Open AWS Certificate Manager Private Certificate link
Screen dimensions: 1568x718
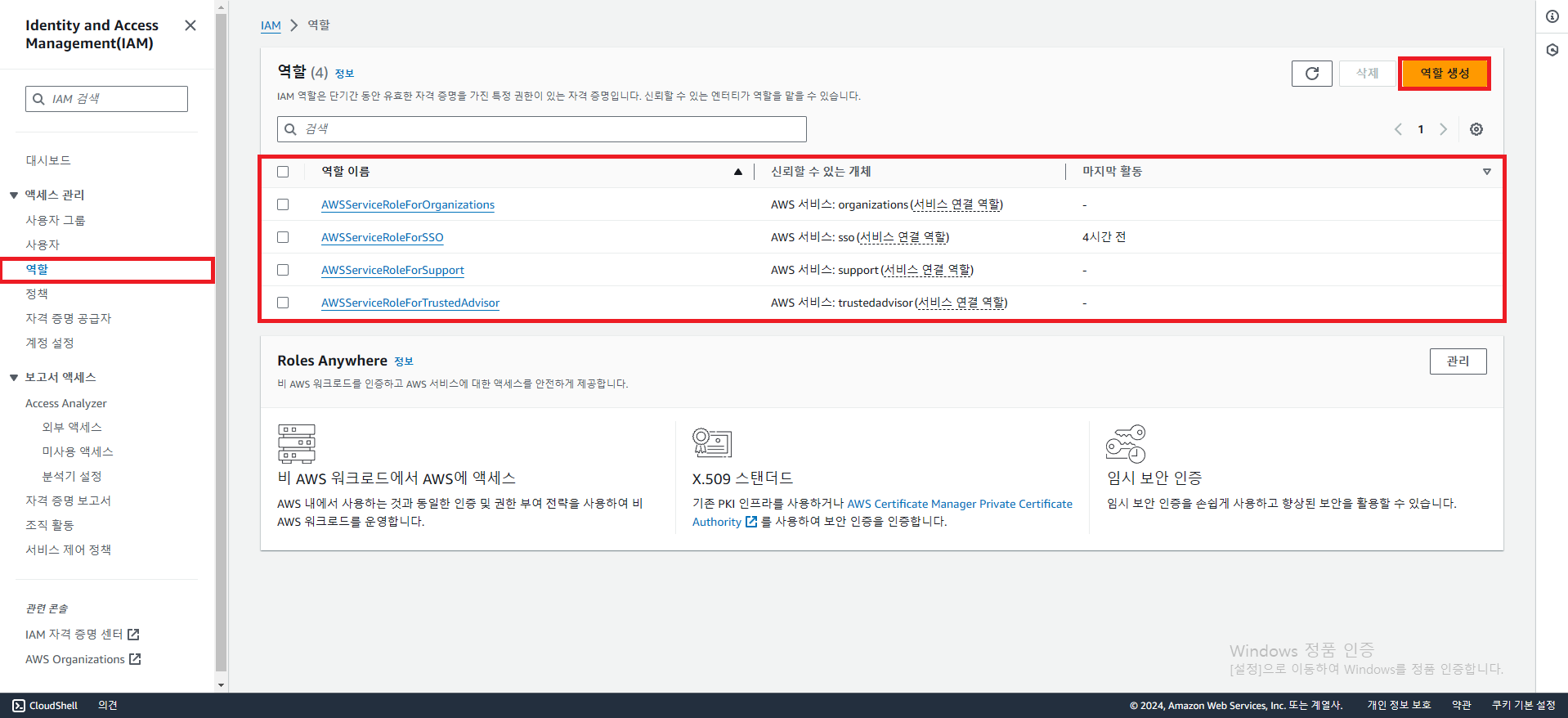pos(960,504)
